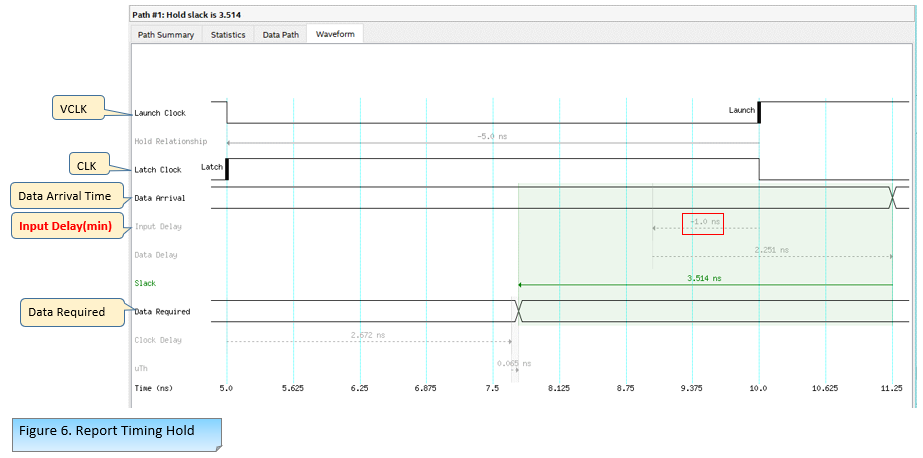
Task: Select the Data Path tab
Action: 280,35
